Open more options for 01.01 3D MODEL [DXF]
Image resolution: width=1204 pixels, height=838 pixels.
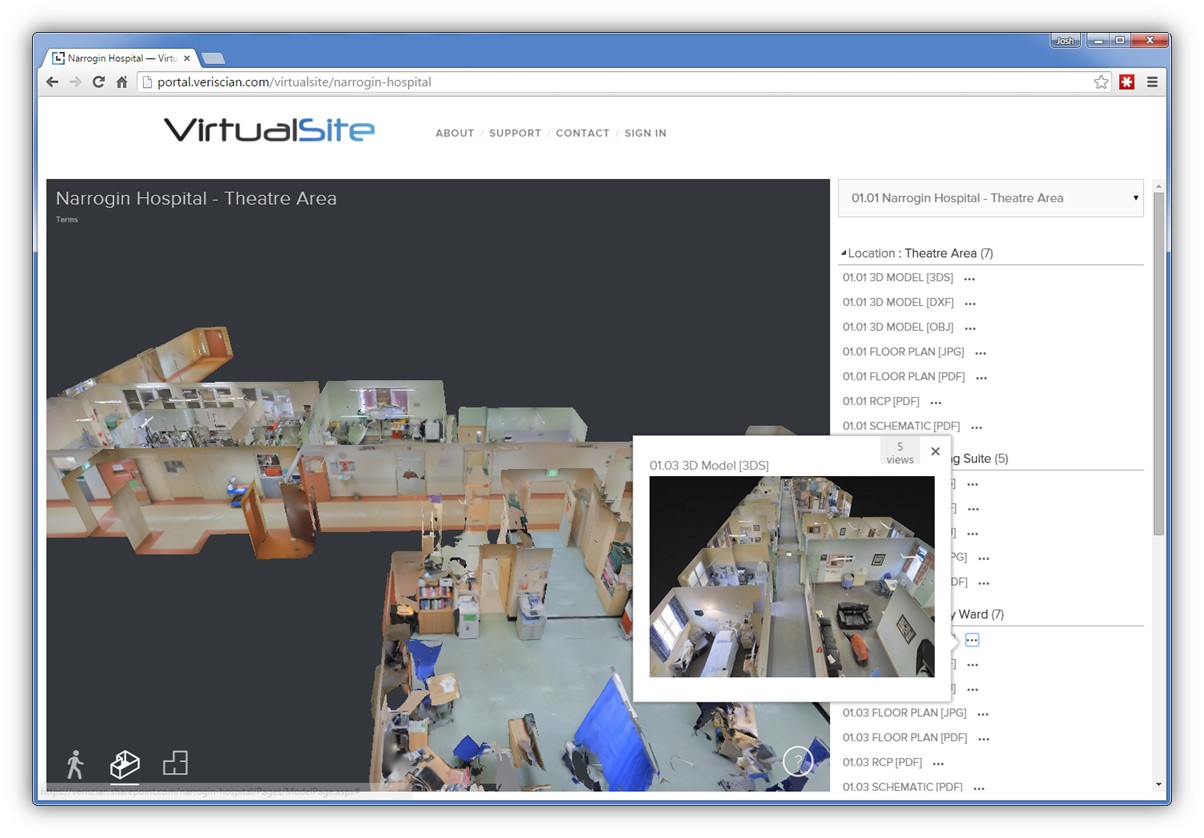[x=970, y=303]
